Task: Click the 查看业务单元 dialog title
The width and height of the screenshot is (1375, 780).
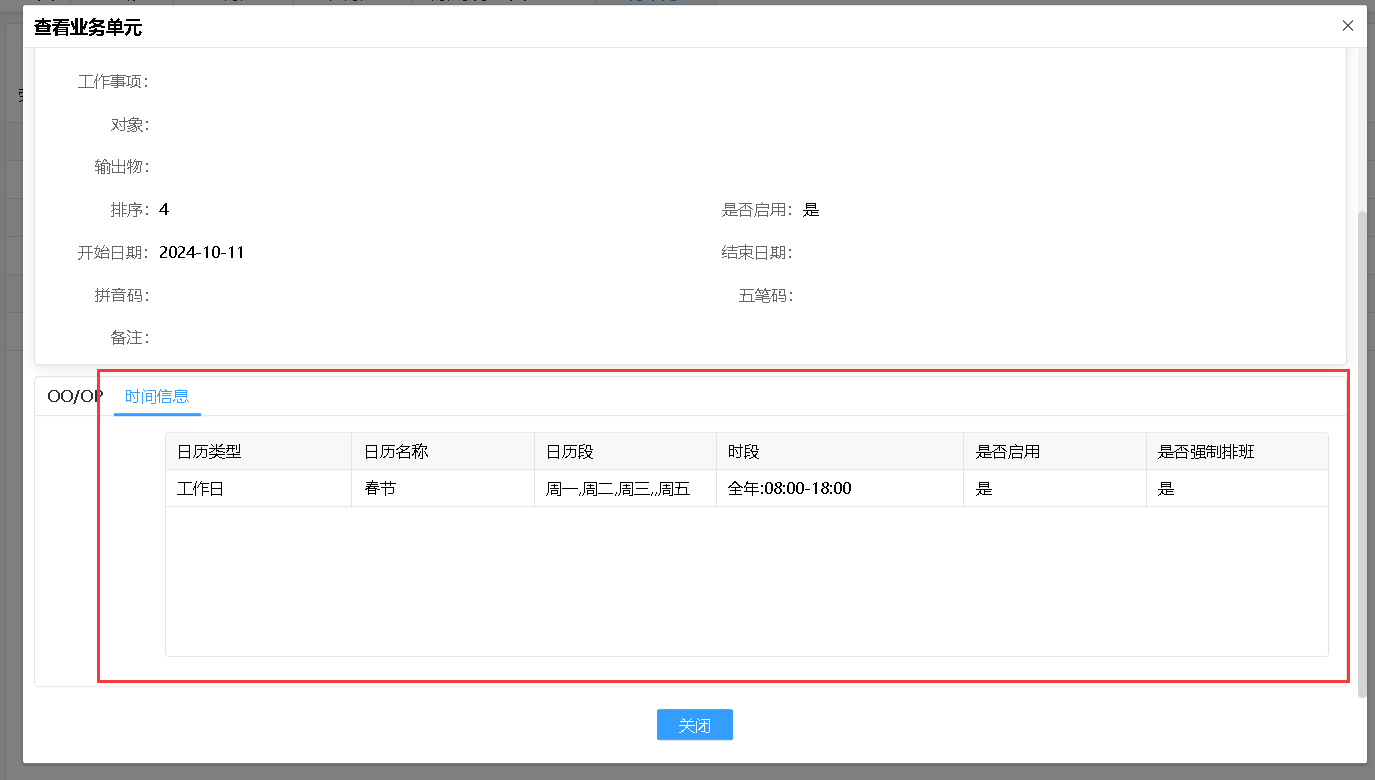Action: coord(87,29)
